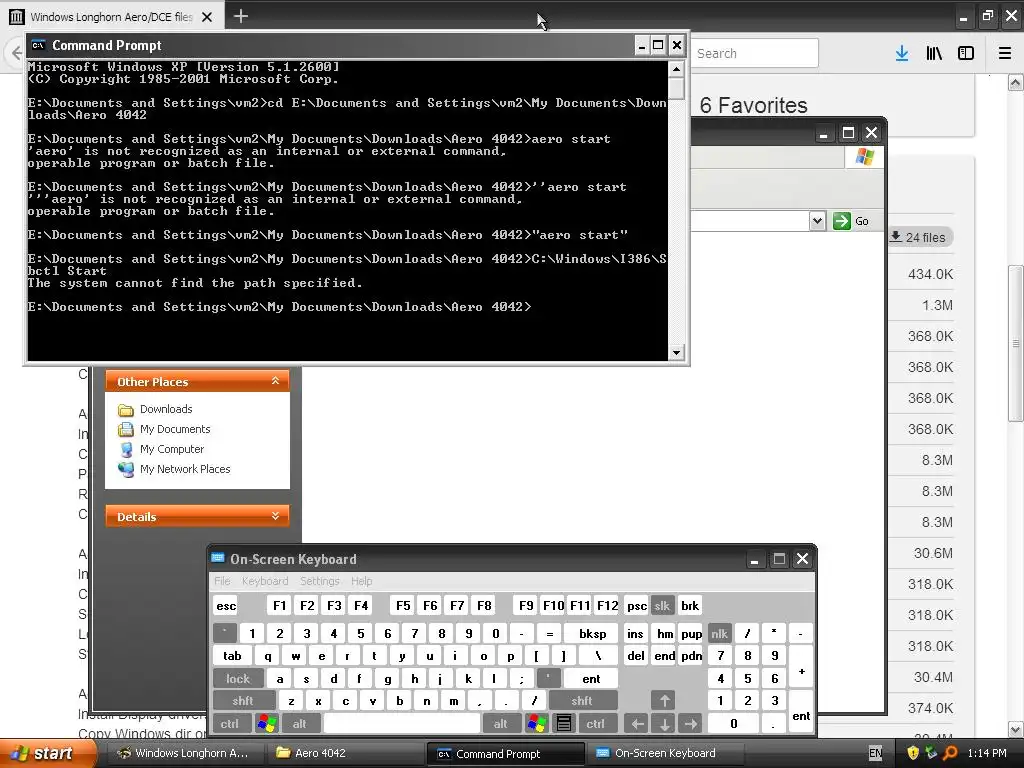
Task: Close the Windows Longhorn Aero tab
Action: point(207,17)
